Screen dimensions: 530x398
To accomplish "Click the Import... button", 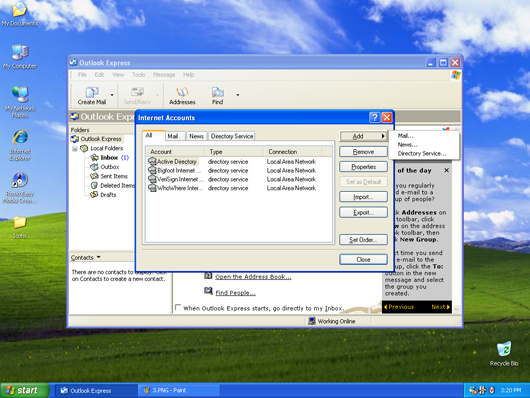I will (x=363, y=197).
